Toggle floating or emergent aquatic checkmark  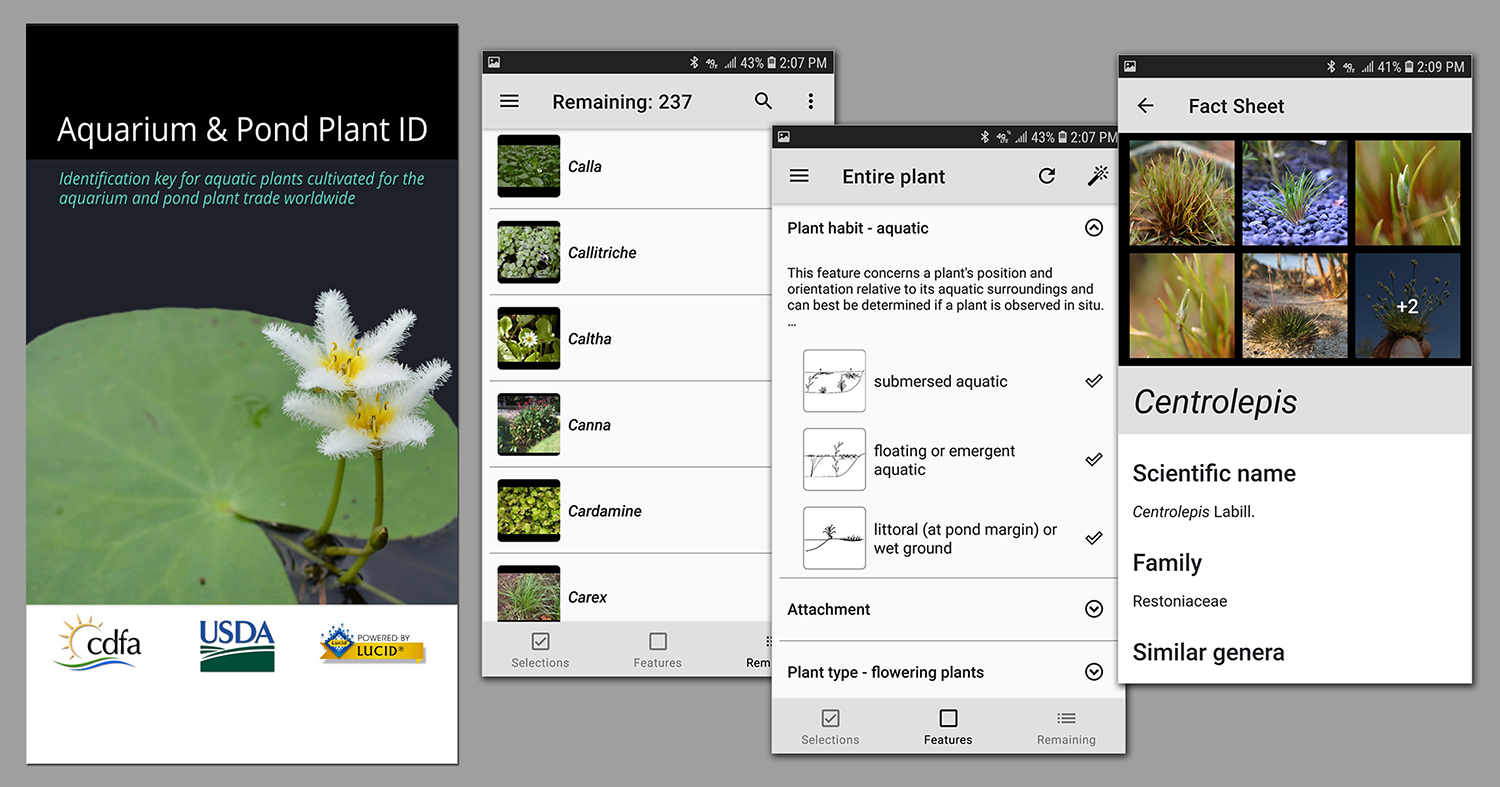pos(1094,460)
